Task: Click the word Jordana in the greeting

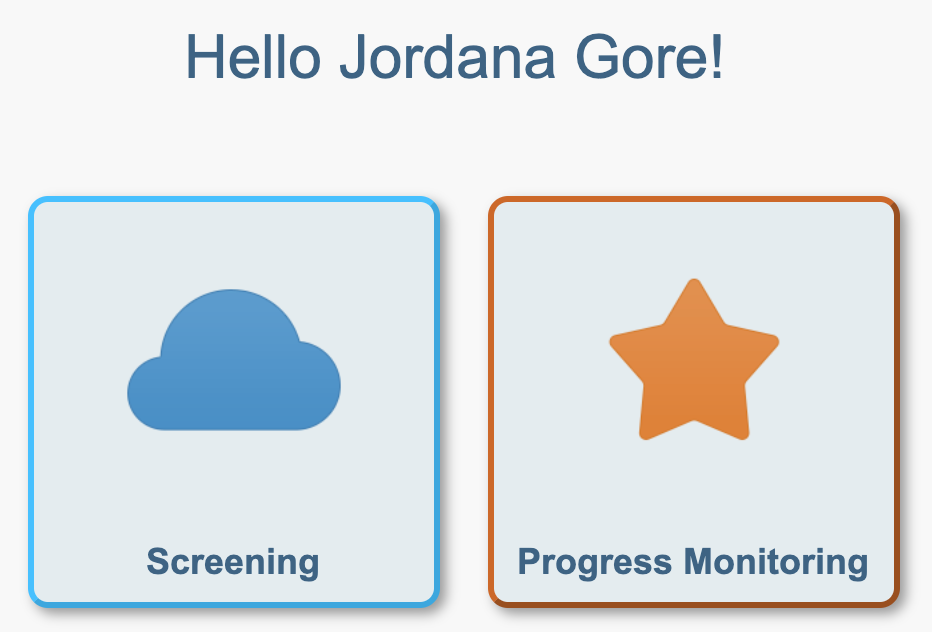Action: pos(448,56)
